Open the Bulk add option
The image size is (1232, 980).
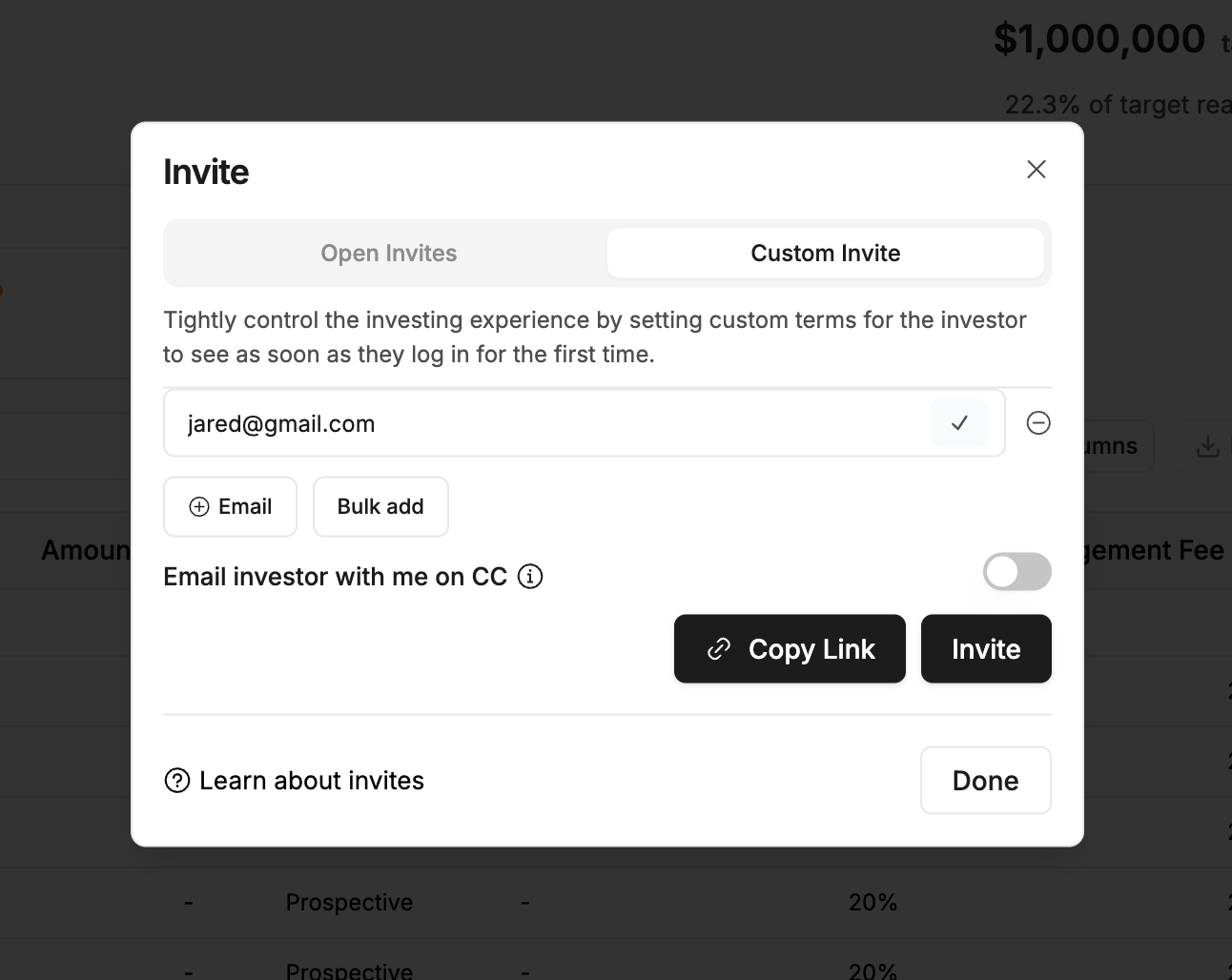[380, 506]
